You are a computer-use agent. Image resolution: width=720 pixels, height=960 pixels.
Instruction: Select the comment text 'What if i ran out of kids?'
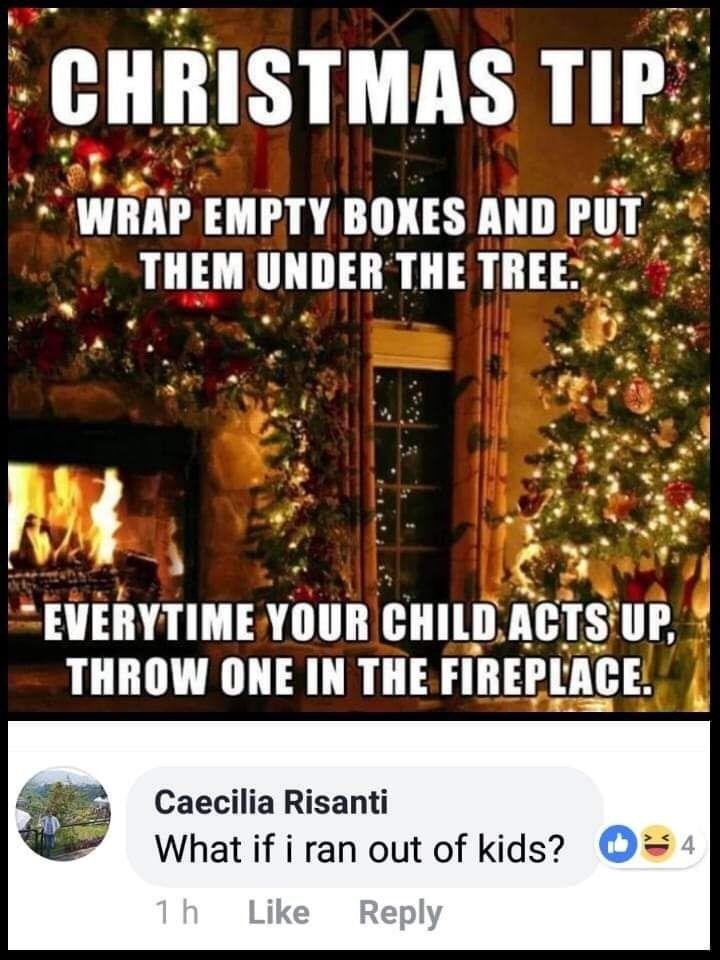pos(359,849)
